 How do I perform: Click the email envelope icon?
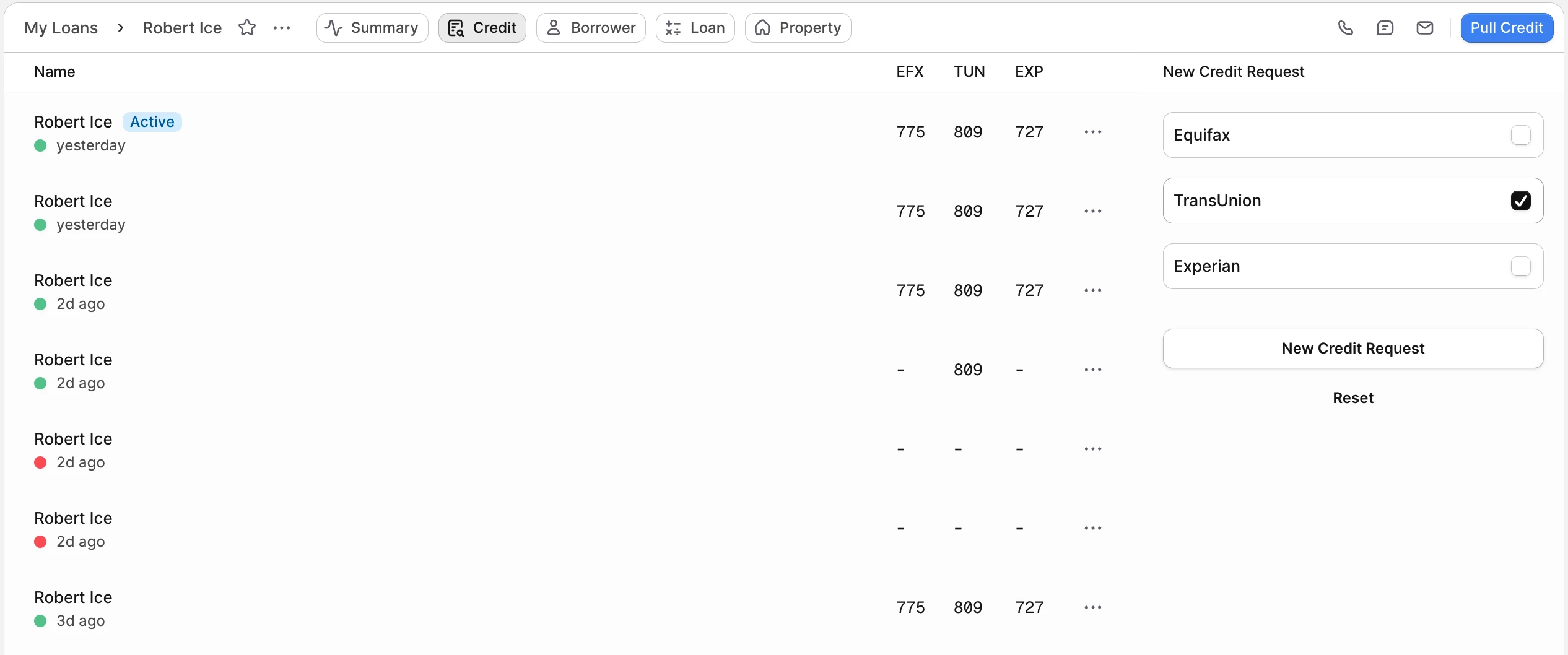[x=1424, y=28]
